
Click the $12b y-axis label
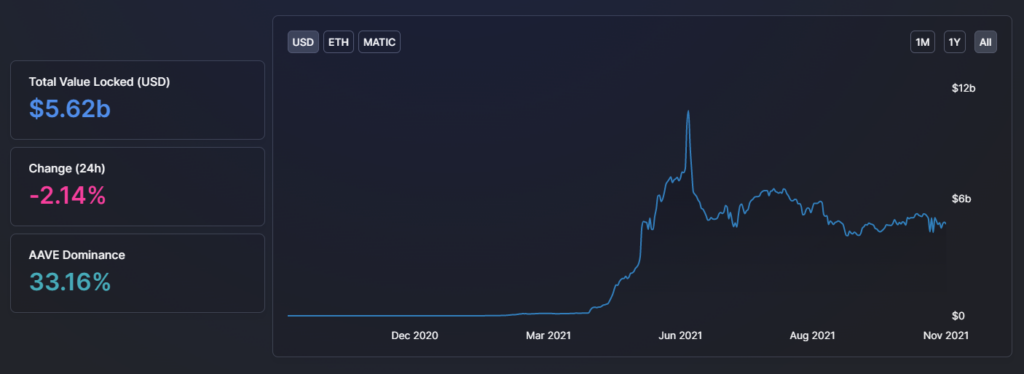(963, 89)
